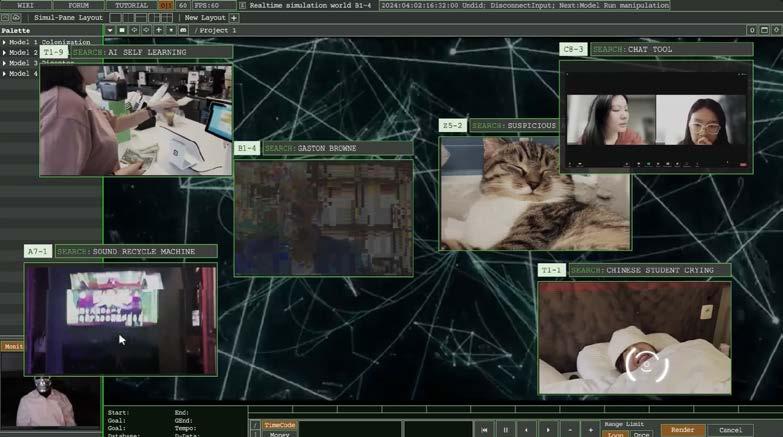Click the 60 value box
783x437 pixels.
coord(183,5)
